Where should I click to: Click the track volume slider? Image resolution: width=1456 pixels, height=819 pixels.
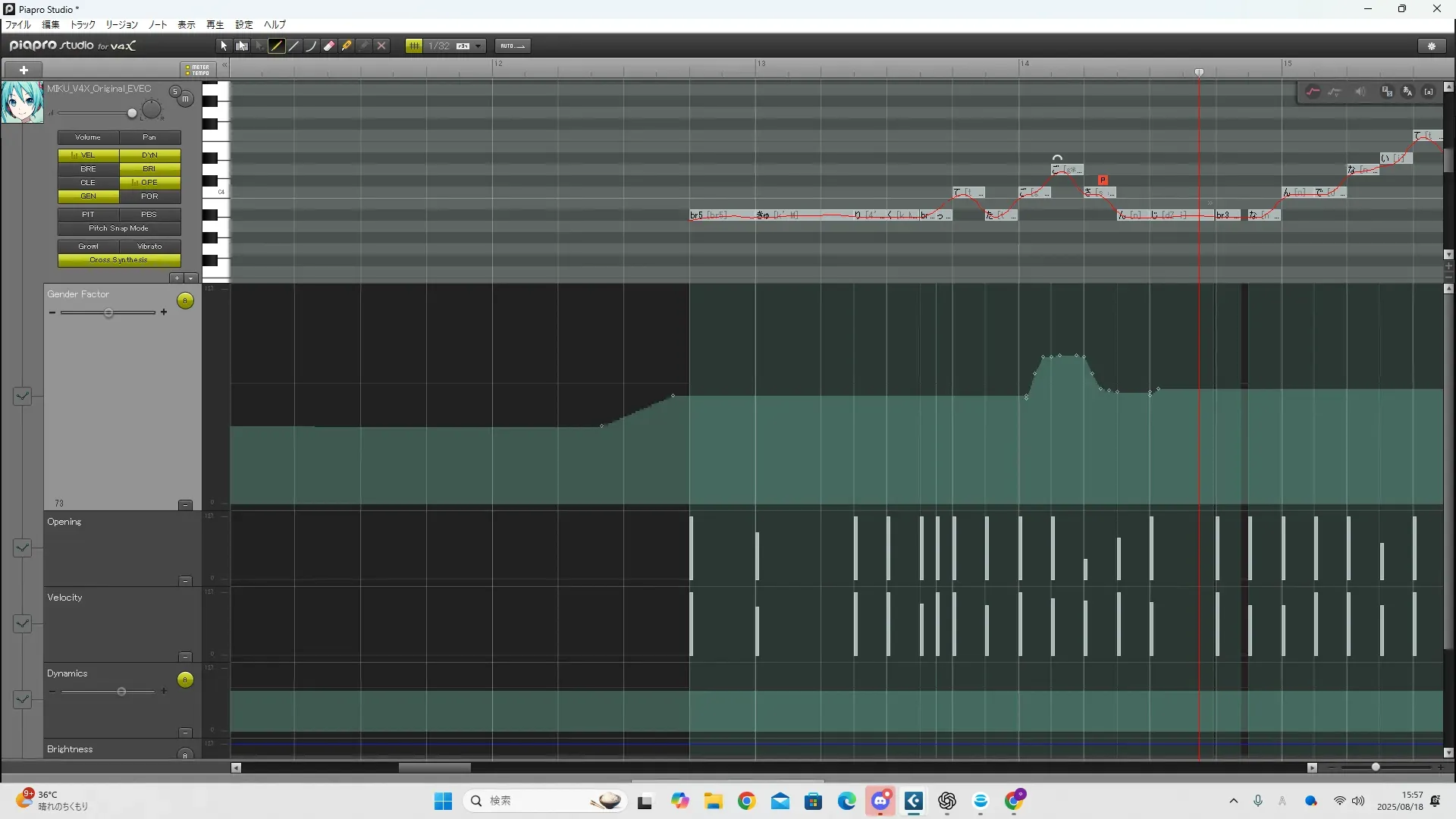(x=132, y=114)
